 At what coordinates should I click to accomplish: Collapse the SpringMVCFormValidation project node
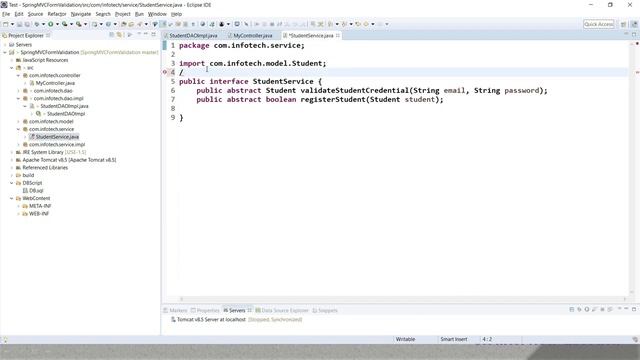pos(5,52)
